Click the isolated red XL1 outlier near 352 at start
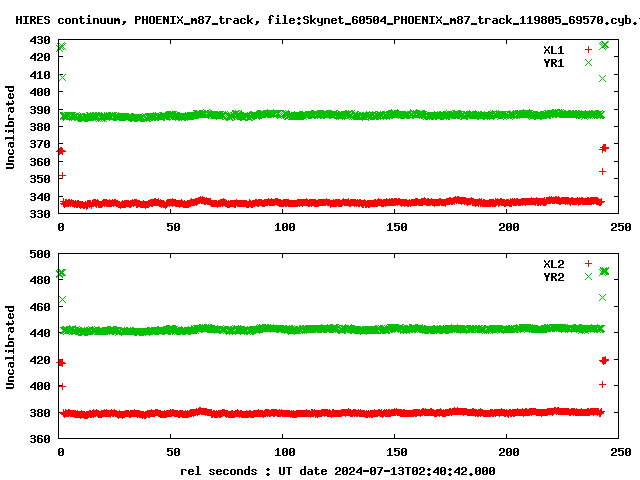 pos(62,176)
